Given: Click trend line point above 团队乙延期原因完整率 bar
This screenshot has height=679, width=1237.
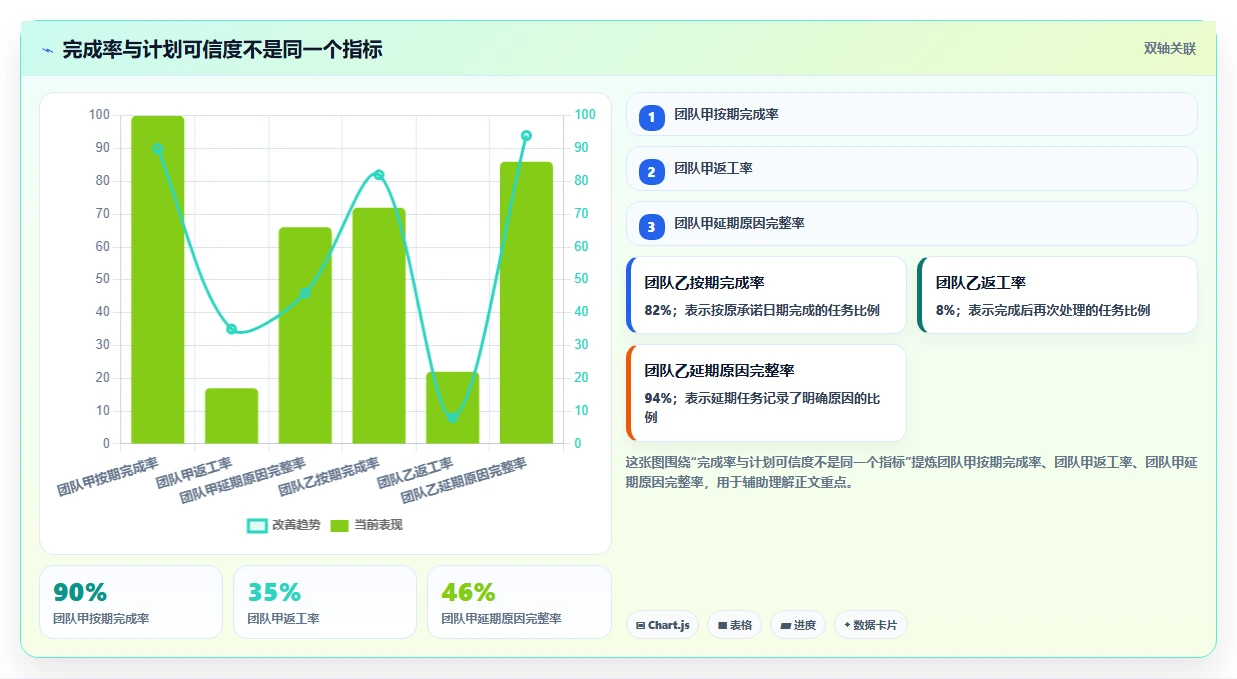Looking at the screenshot, I should coord(526,136).
